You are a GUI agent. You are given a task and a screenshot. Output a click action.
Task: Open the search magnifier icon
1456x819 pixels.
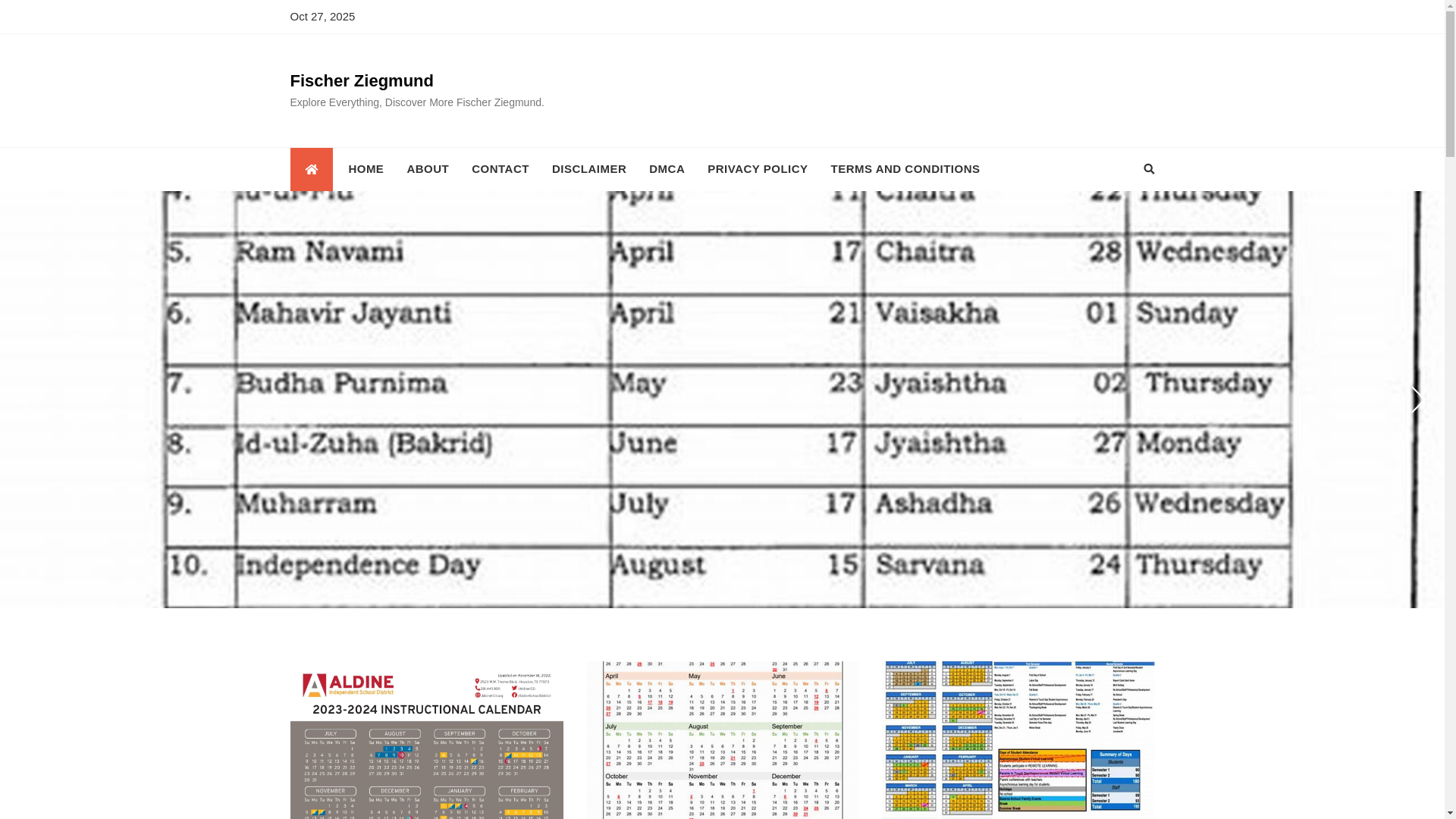pos(1148,169)
